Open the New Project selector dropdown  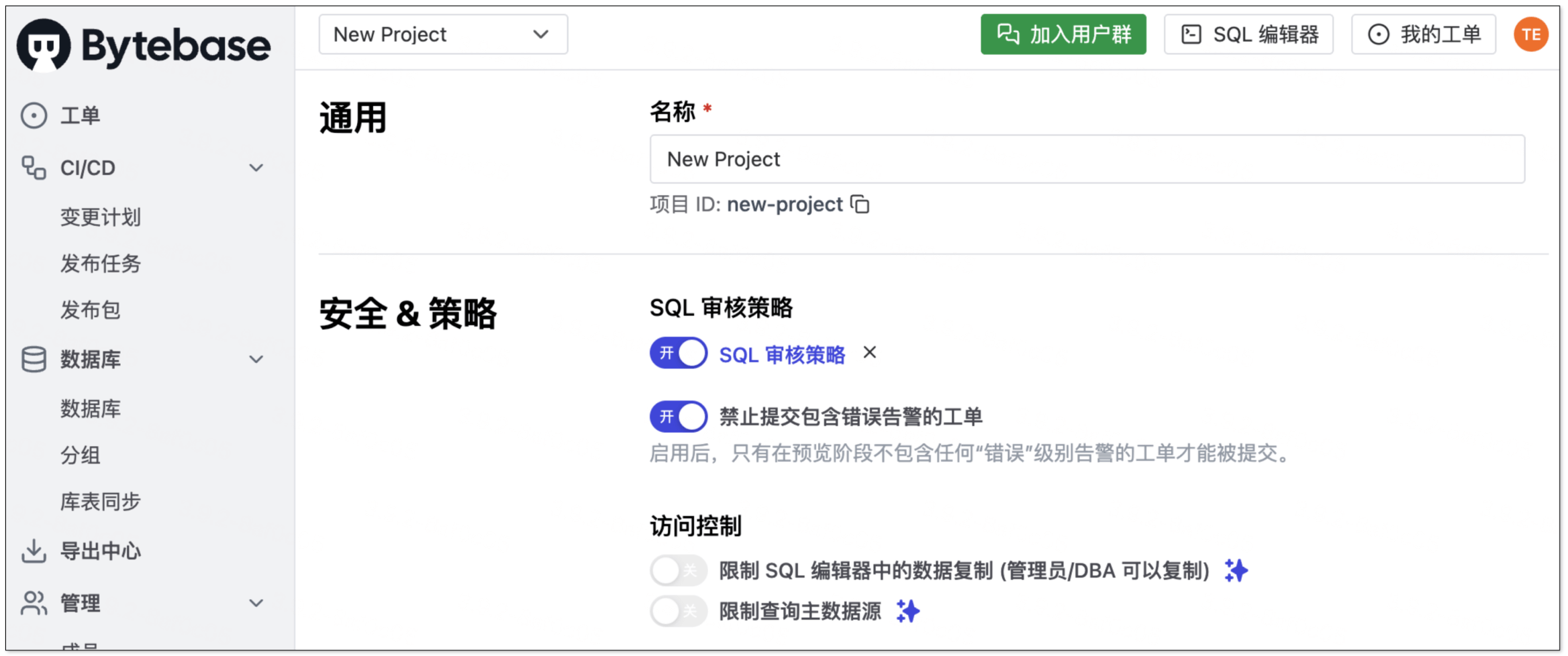tap(443, 35)
